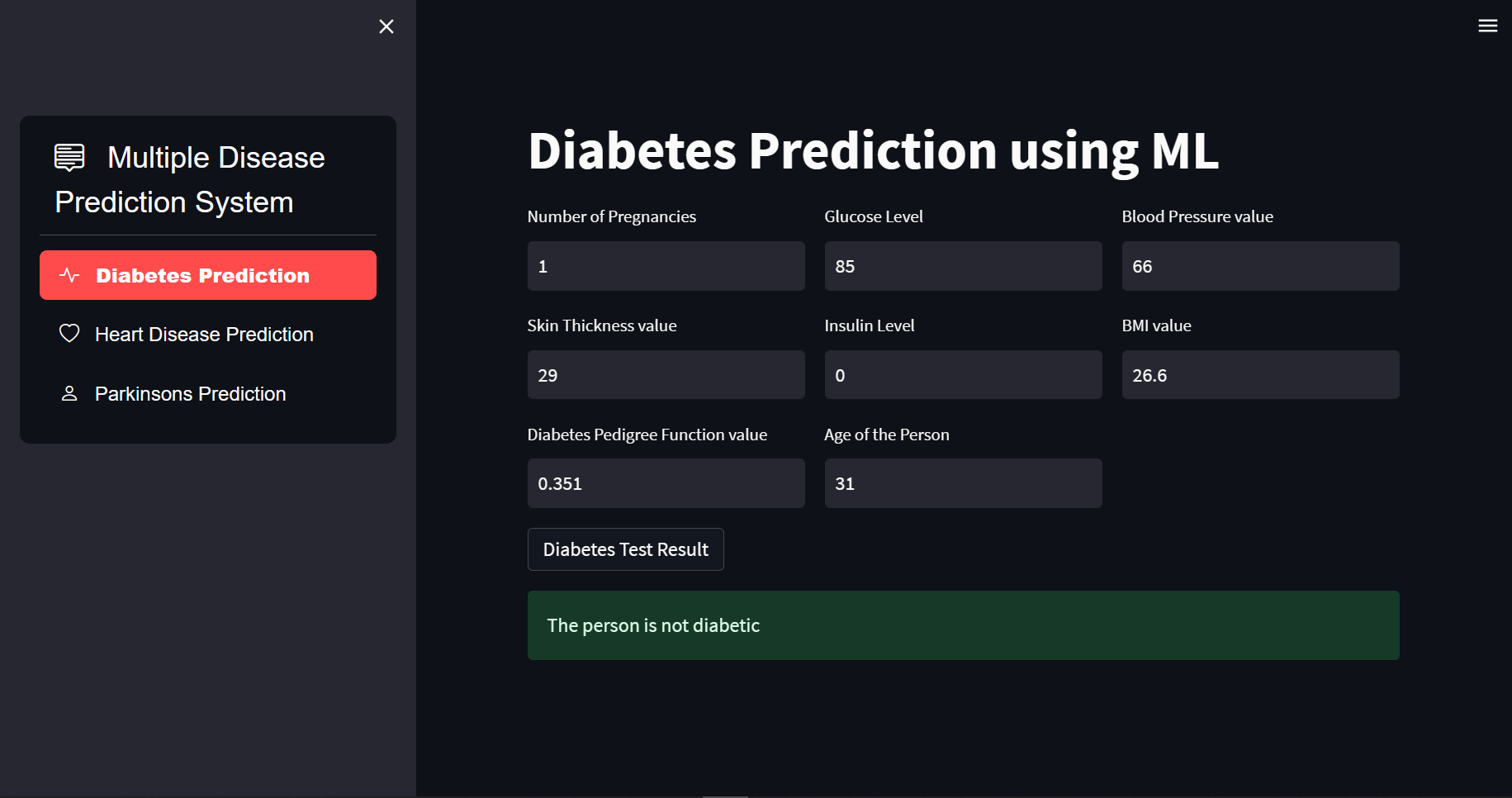The image size is (1512, 798).
Task: Select the Diabetes Prediction menu entry
Action: point(207,275)
